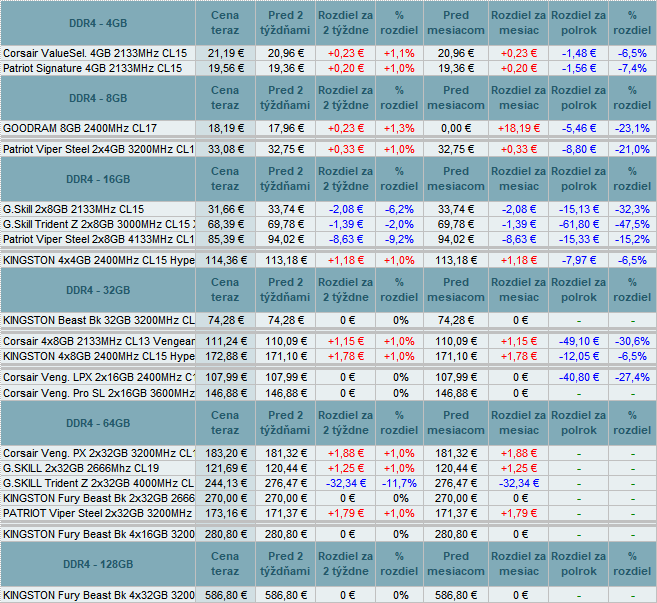This screenshot has height=603, width=657.
Task: Click the 183,20 € current price cell
Action: tap(225, 453)
